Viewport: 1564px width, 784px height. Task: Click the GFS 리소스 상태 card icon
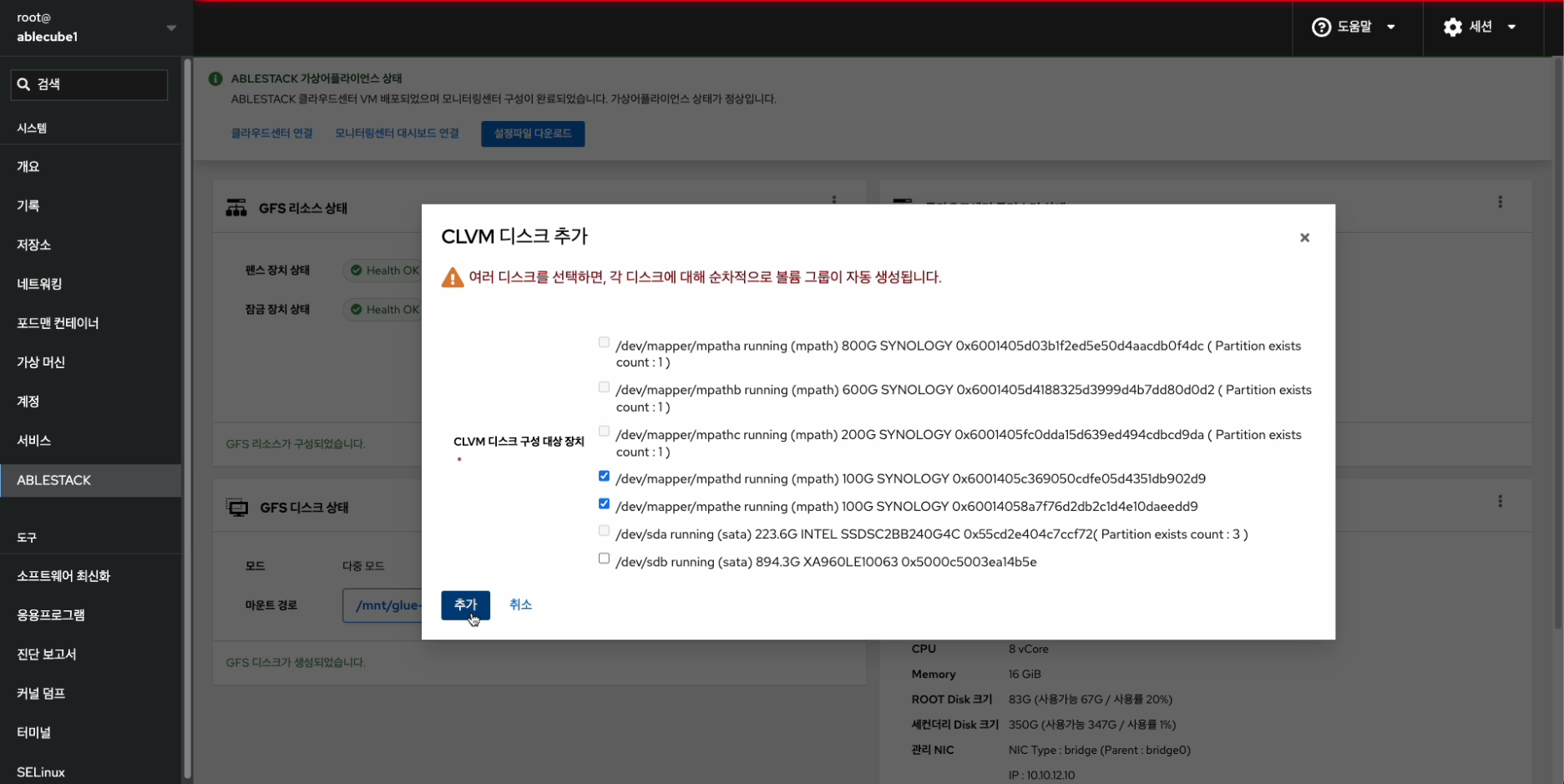pyautogui.click(x=236, y=208)
